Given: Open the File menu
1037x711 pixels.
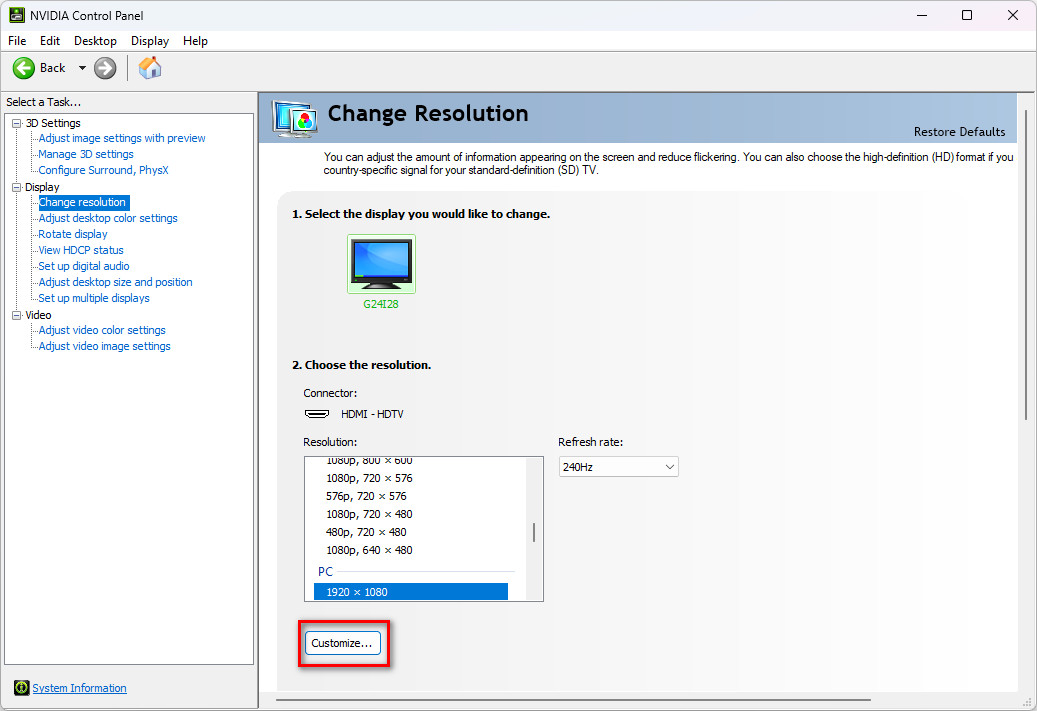Looking at the screenshot, I should pyautogui.click(x=17, y=41).
